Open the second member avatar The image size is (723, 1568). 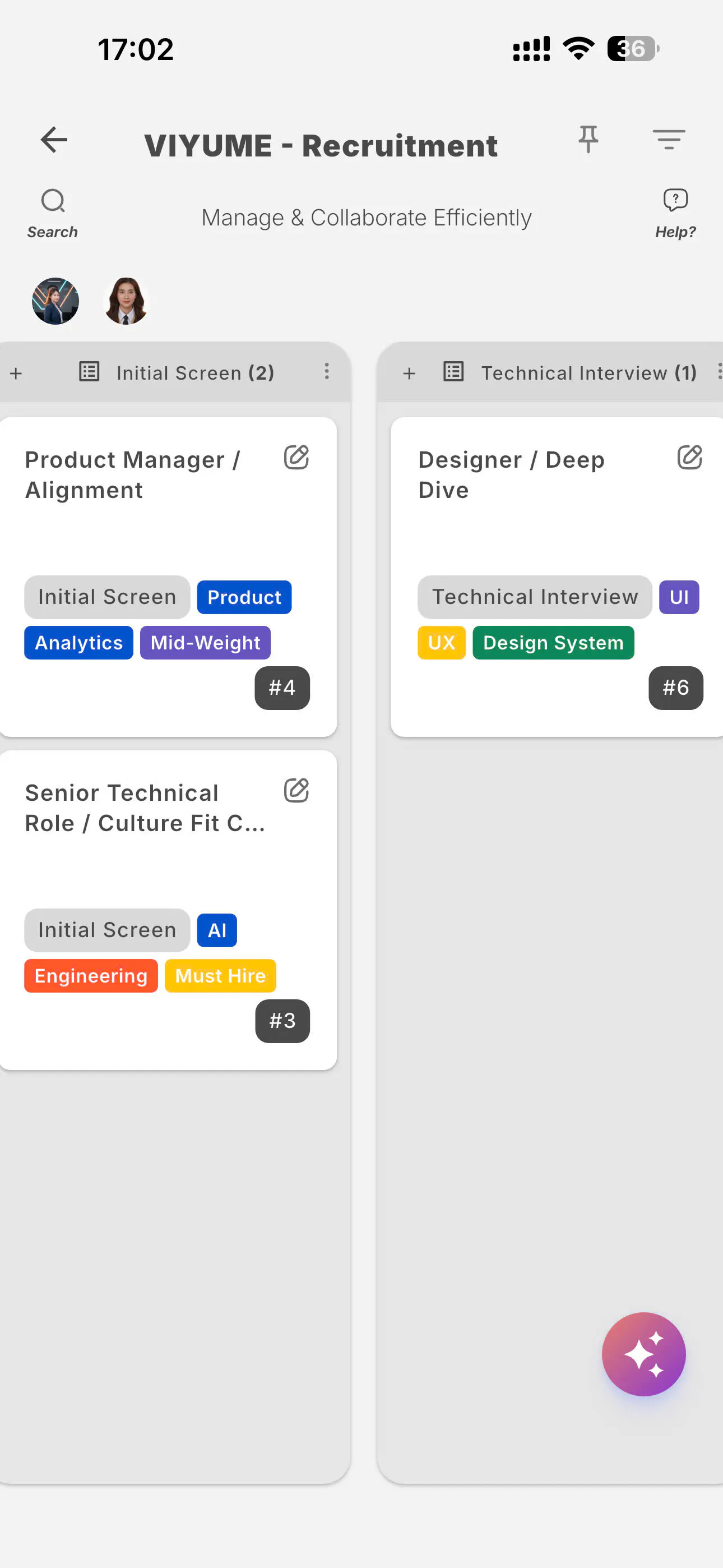pos(126,301)
